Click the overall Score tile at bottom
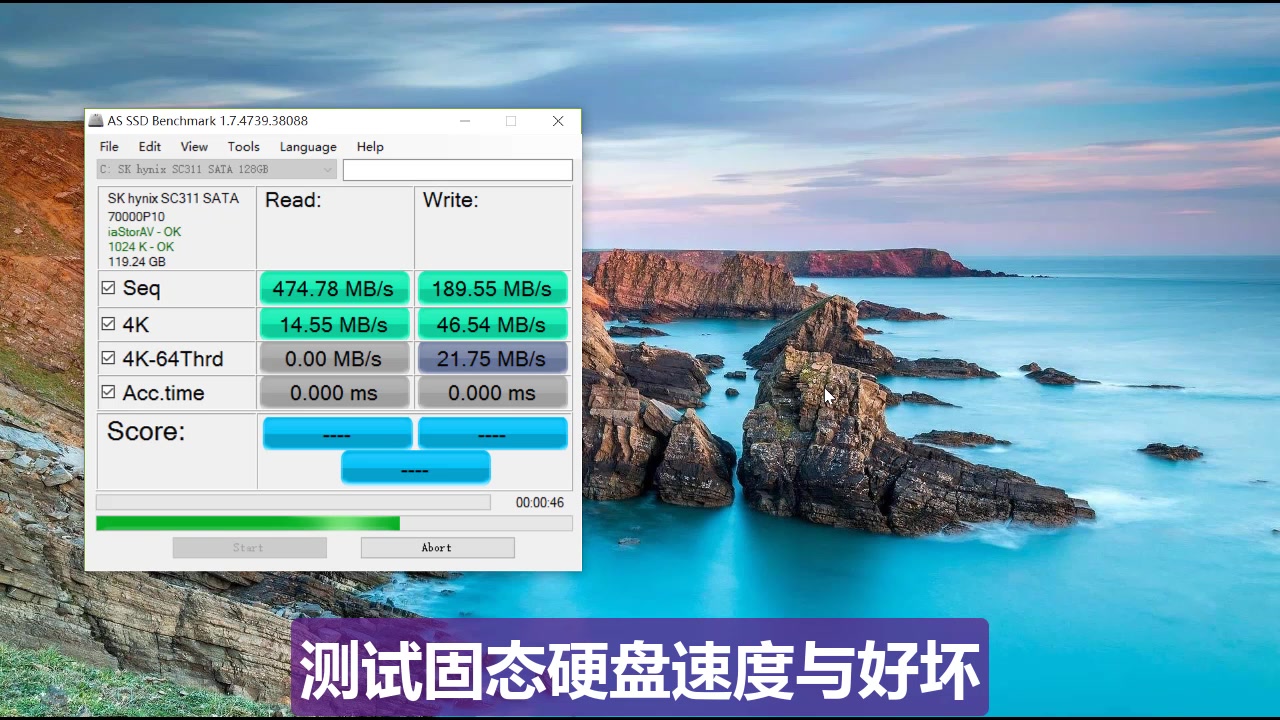The image size is (1280, 720). click(415, 466)
